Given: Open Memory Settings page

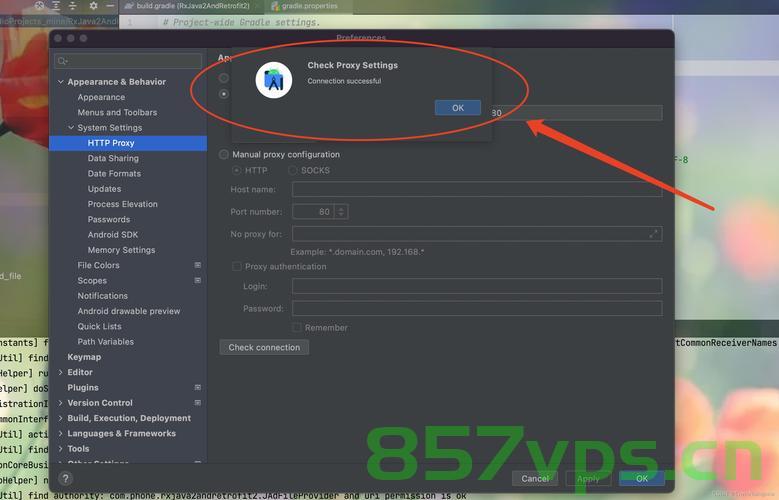Looking at the screenshot, I should coord(121,250).
